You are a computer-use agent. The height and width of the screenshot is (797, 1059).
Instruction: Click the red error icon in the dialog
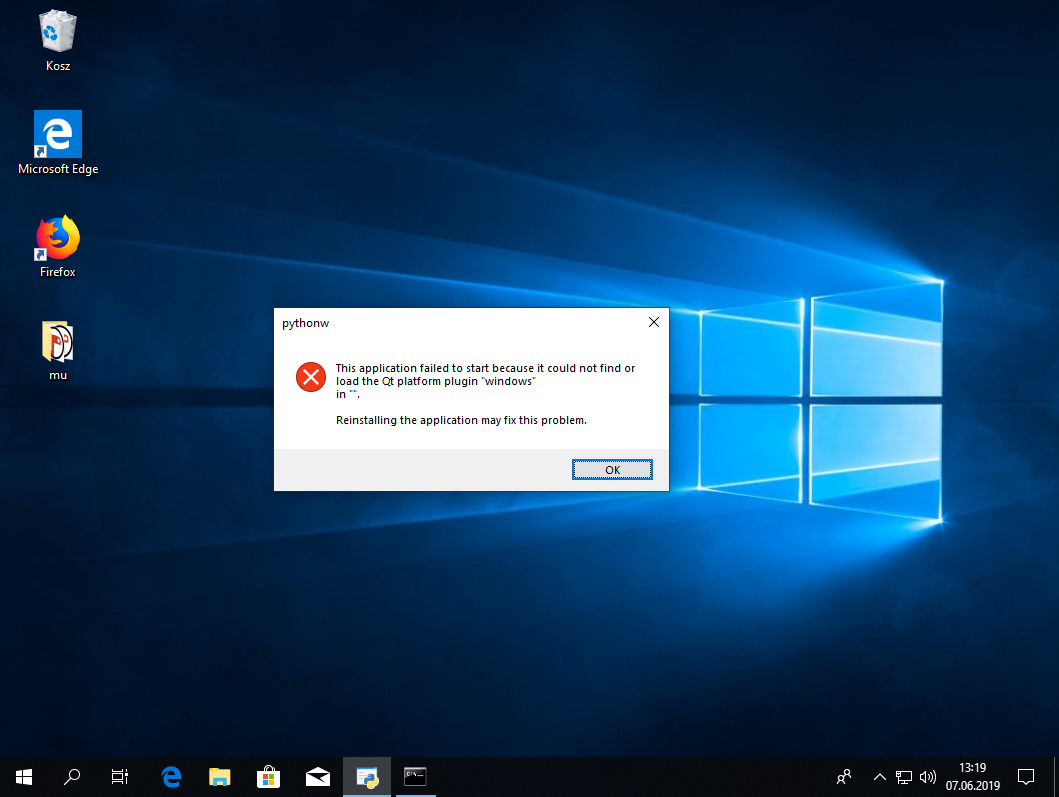point(310,377)
